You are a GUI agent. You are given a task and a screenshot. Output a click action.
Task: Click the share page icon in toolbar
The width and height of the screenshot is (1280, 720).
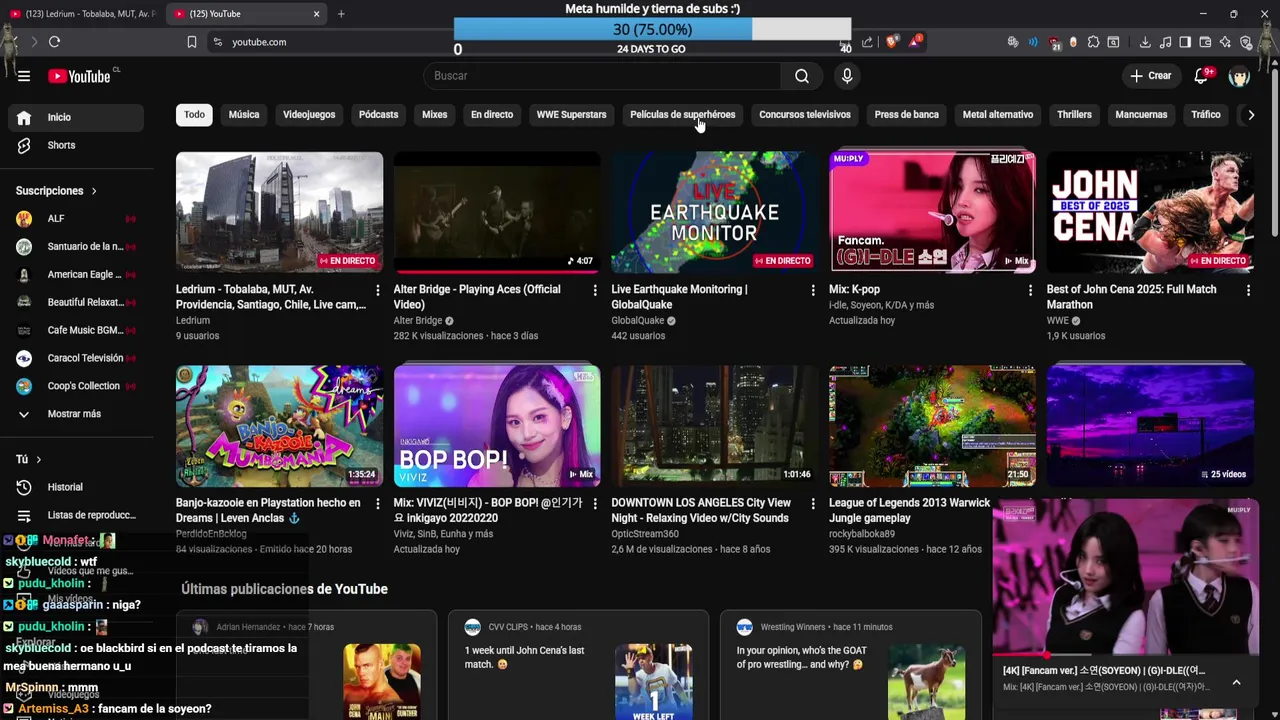click(x=867, y=42)
